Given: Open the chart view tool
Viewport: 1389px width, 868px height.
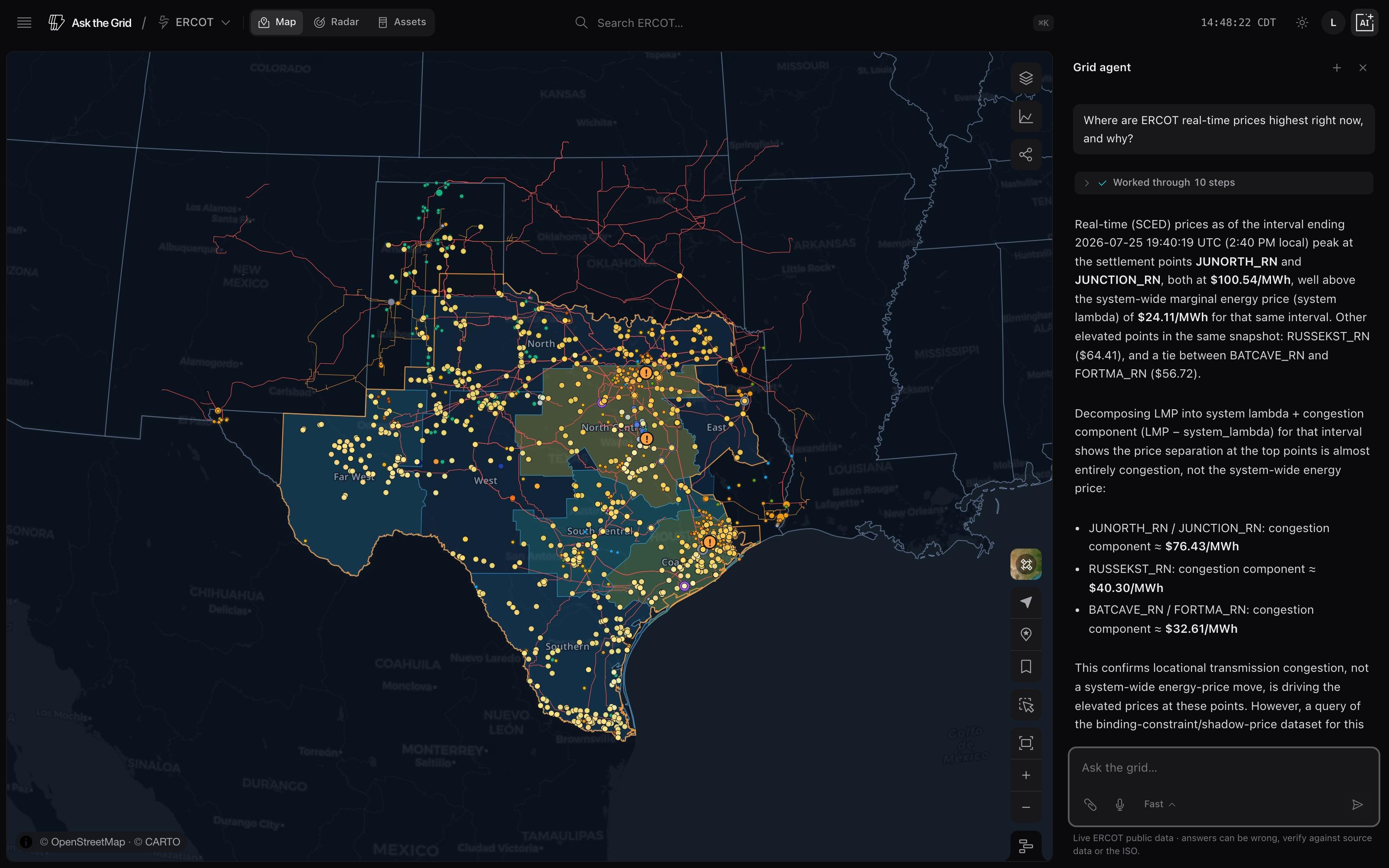Looking at the screenshot, I should coord(1026,117).
